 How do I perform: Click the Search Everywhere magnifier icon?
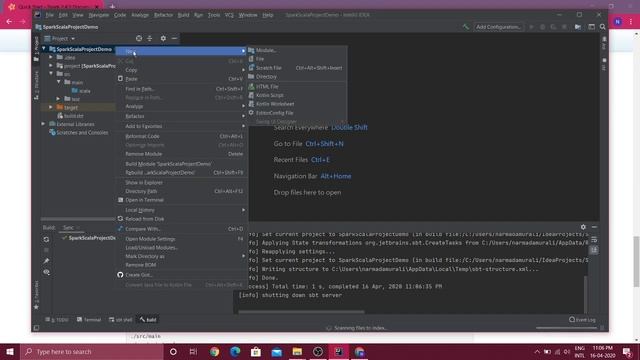pyautogui.click(x=602, y=27)
